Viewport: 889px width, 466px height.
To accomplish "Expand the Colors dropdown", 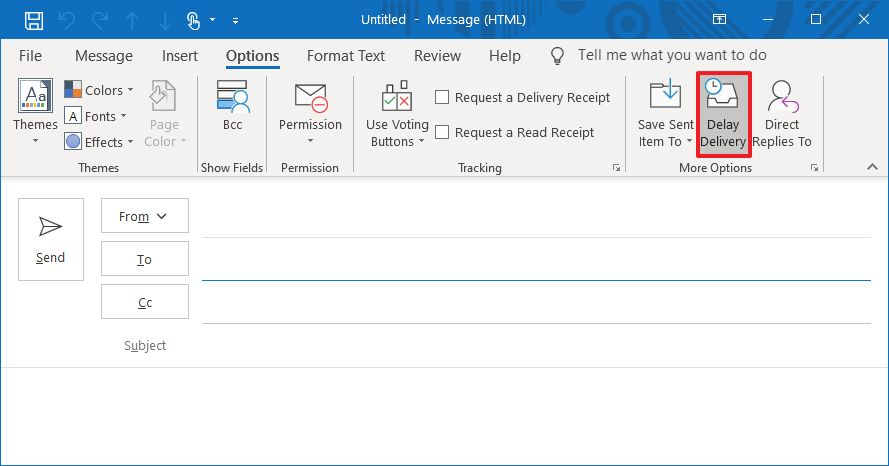I will click(x=98, y=90).
